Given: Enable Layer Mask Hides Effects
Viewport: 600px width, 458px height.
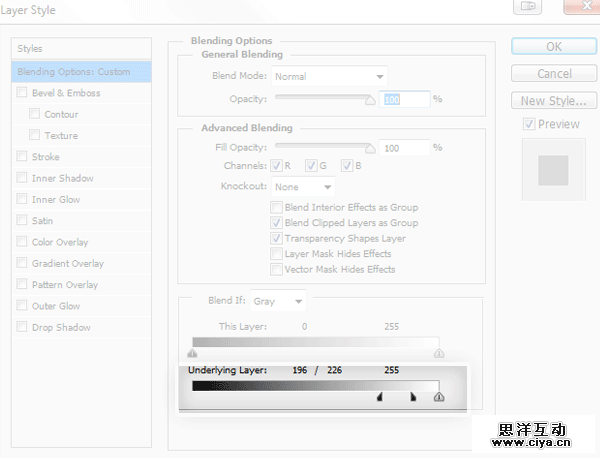Looking at the screenshot, I should pos(276,254).
